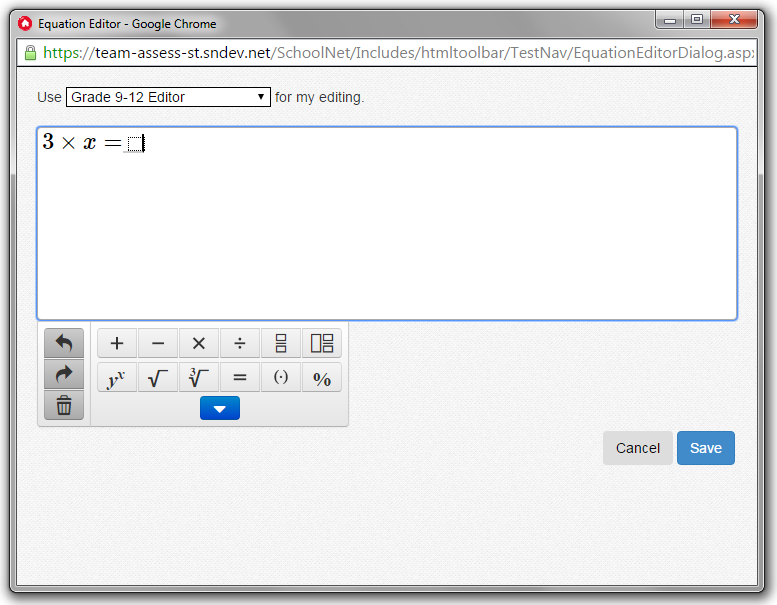This screenshot has width=777, height=605.
Task: Insert a mixed number template
Action: tap(322, 344)
